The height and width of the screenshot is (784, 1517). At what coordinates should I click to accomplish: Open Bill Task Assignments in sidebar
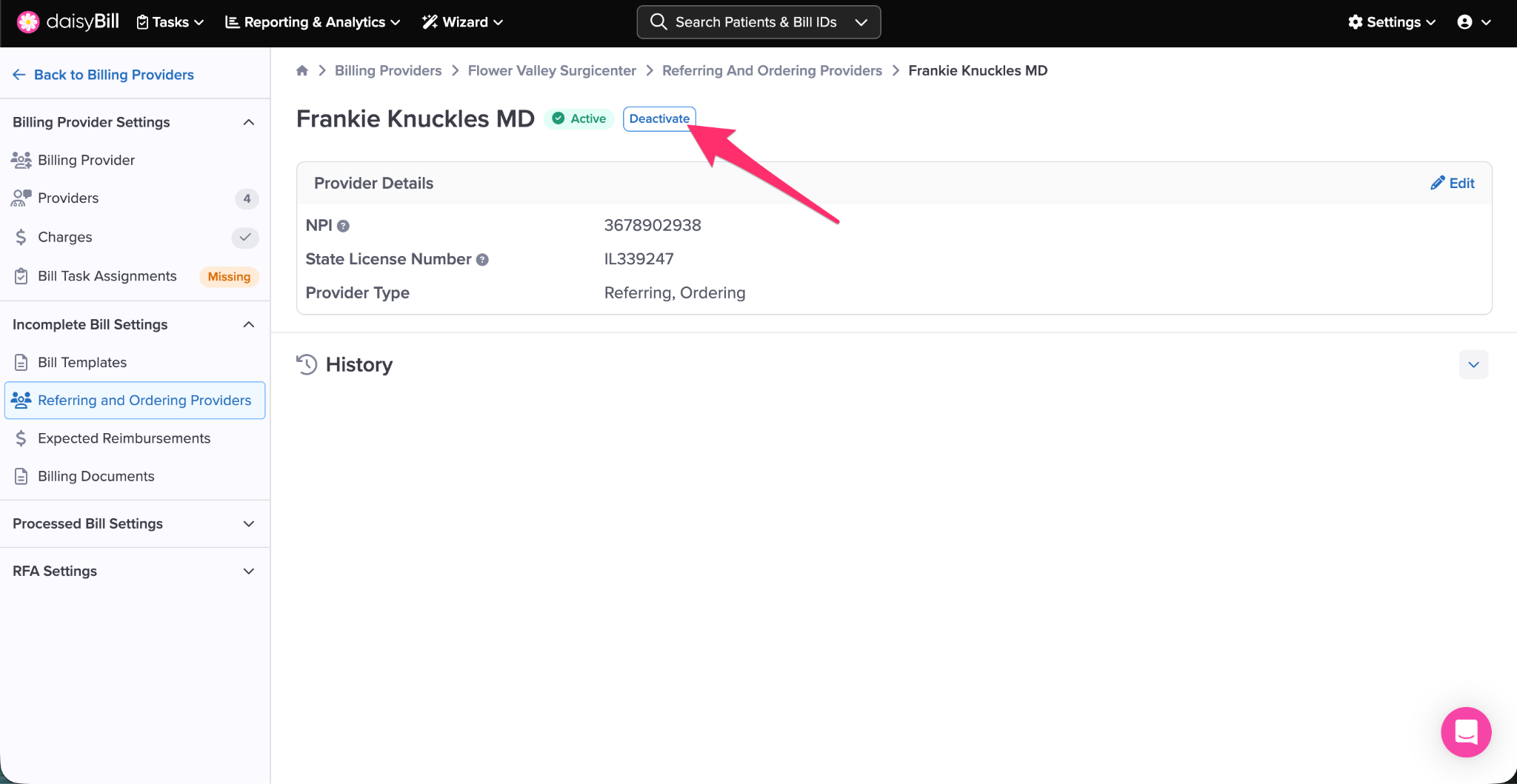click(x=107, y=276)
